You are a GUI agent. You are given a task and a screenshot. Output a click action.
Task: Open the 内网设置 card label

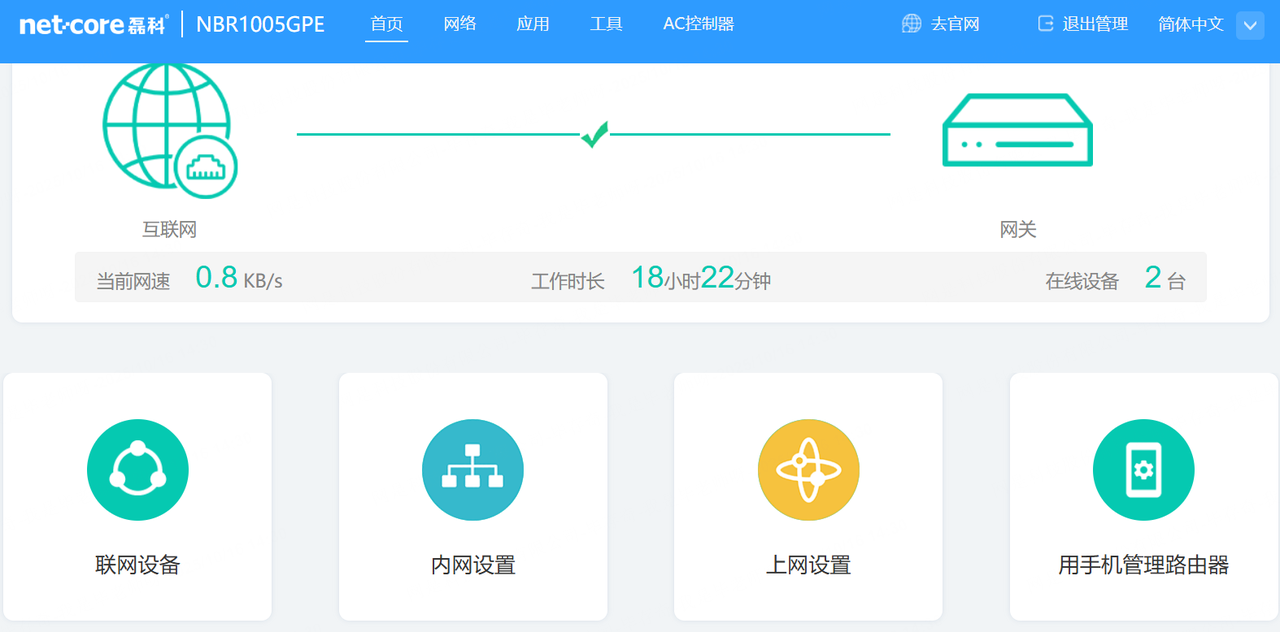coord(473,565)
